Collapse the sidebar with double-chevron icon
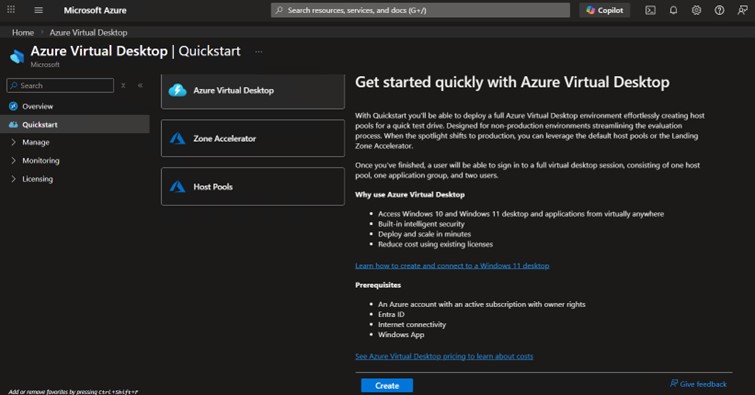 (140, 85)
